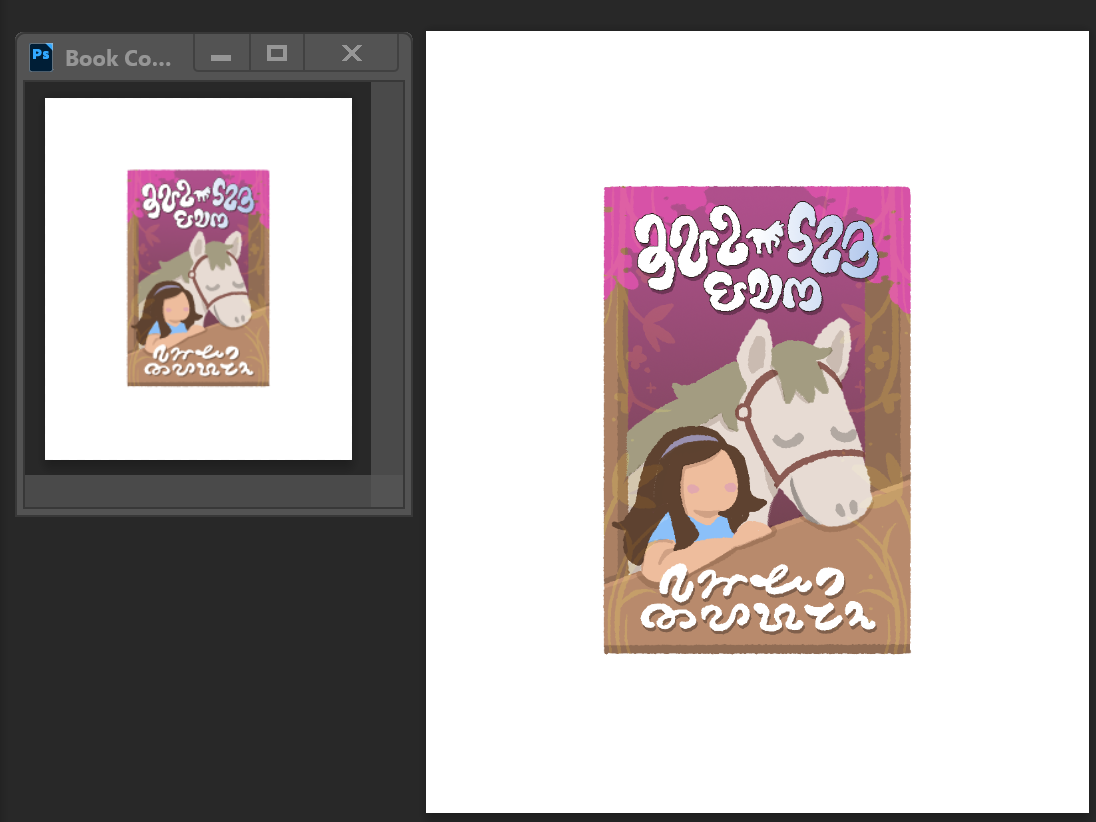Viewport: 1096px width, 822px height.
Task: Click the Photoshop Ps icon in title bar
Action: pyautogui.click(x=41, y=56)
